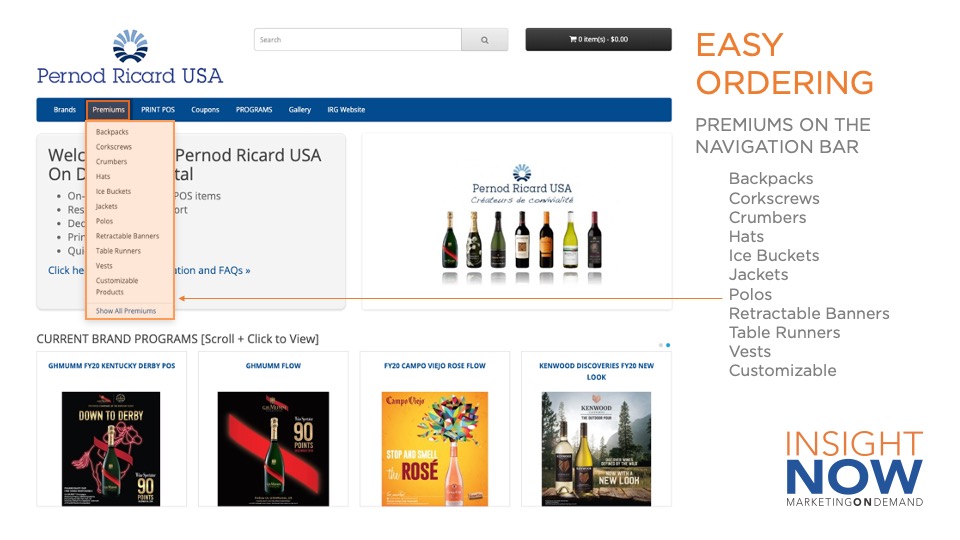Open the shopping cart button
This screenshot has width=960, height=540.
[598, 40]
